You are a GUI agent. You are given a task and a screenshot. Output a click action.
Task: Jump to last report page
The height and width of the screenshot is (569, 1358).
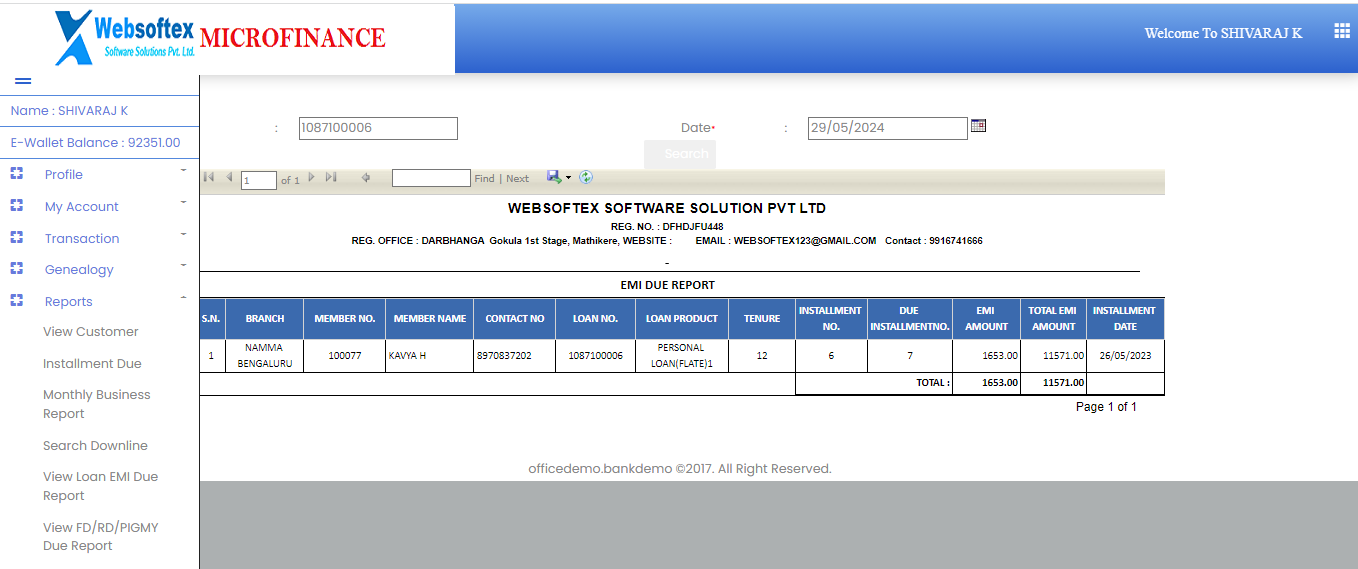(331, 177)
